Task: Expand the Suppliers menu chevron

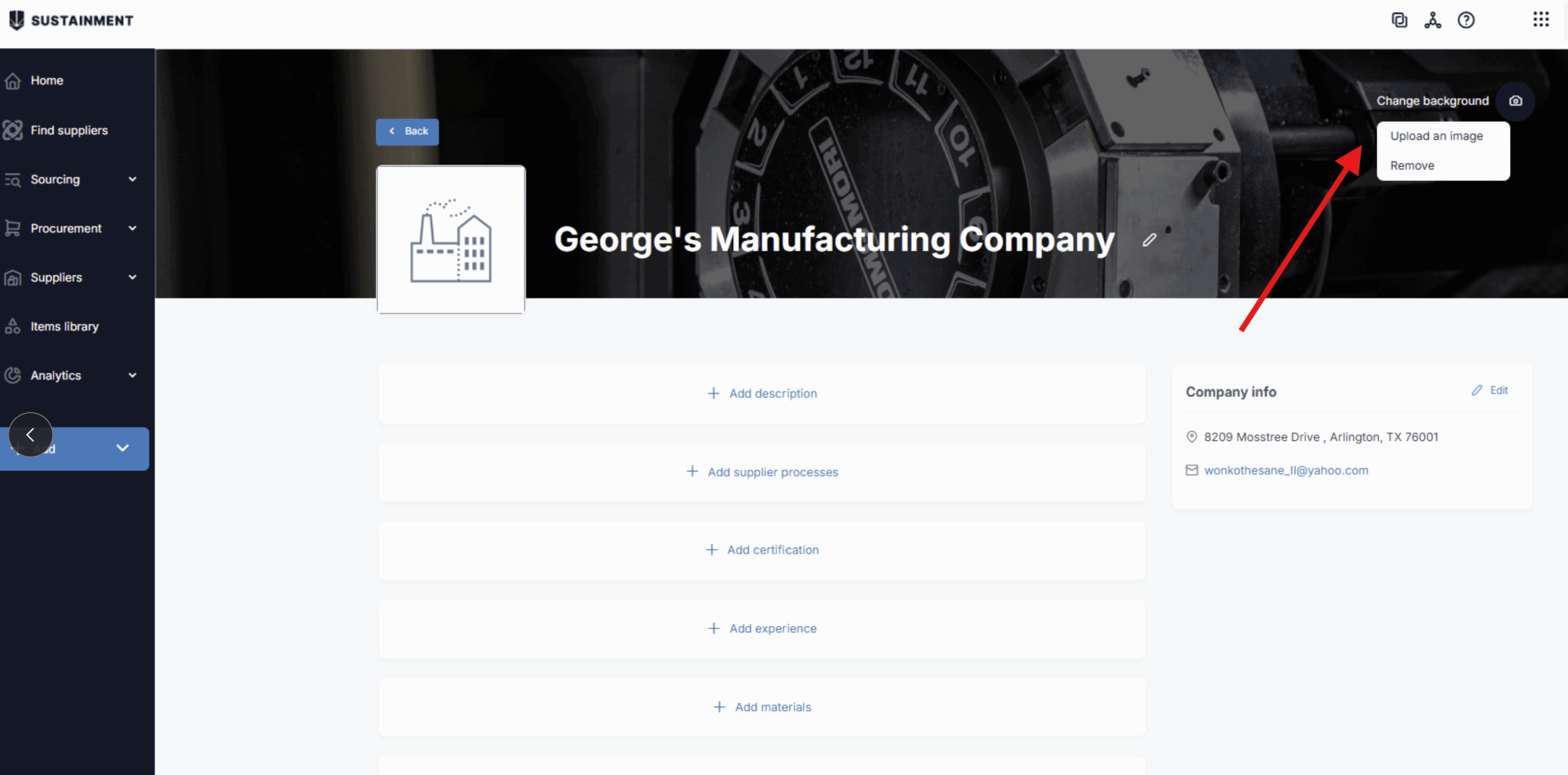Action: (x=132, y=277)
